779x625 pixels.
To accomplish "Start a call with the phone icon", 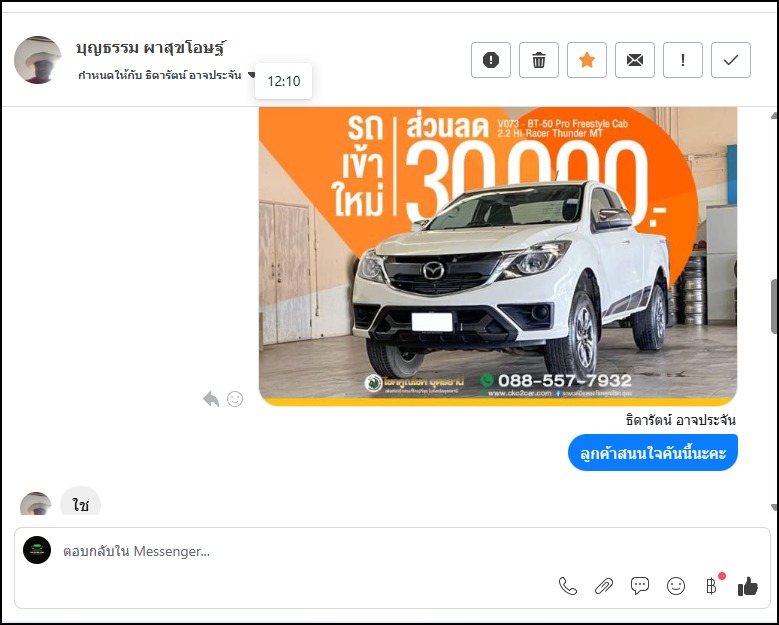I will pyautogui.click(x=568, y=586).
